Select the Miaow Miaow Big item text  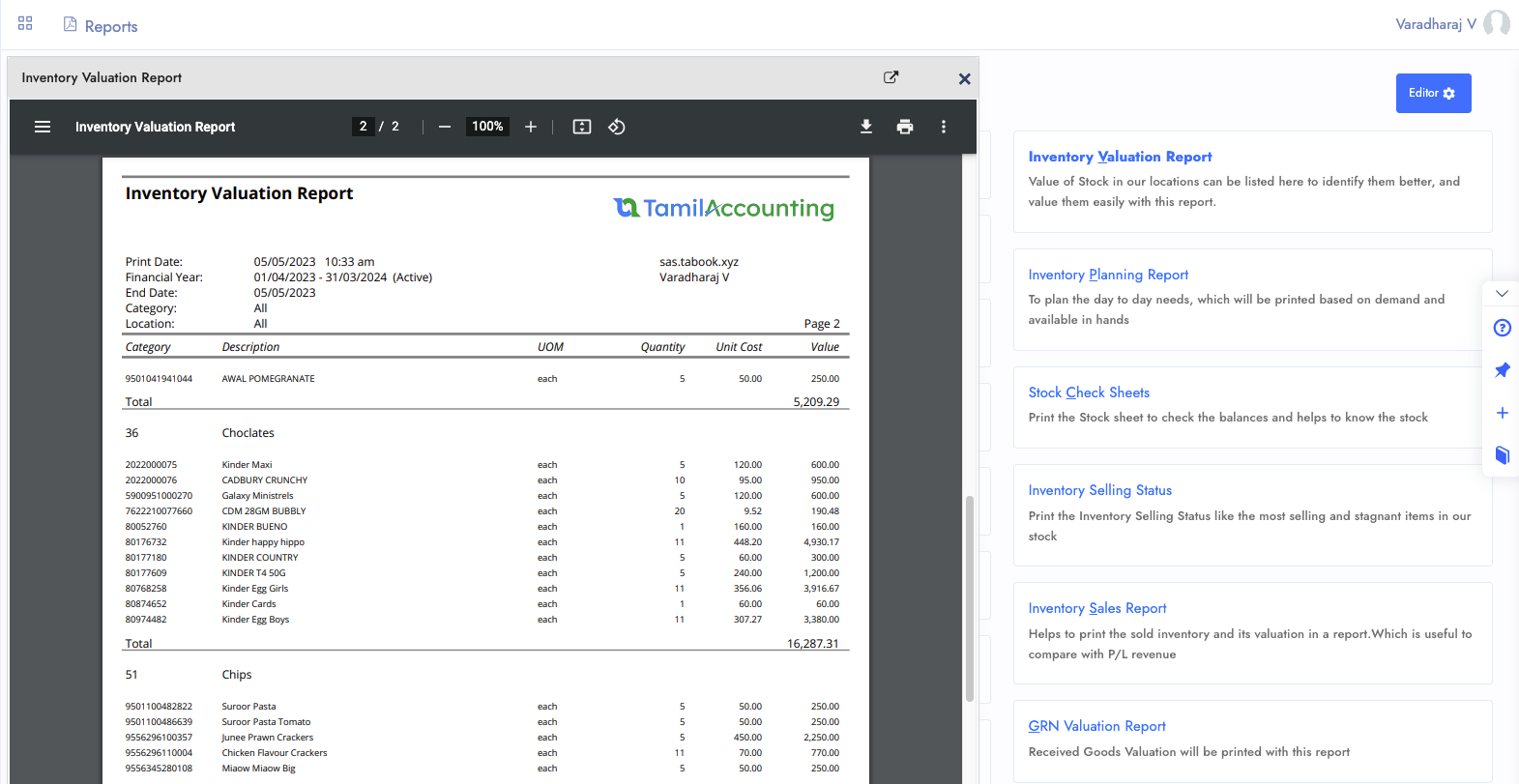pyautogui.click(x=258, y=769)
